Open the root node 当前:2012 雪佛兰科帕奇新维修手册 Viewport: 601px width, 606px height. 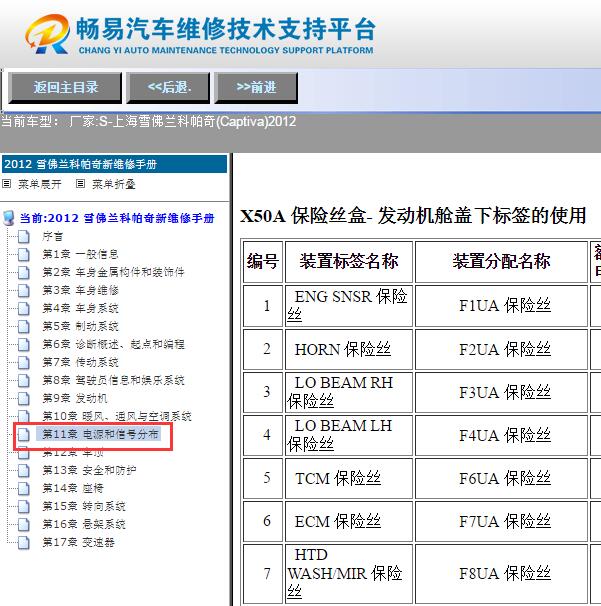[x=117, y=218]
